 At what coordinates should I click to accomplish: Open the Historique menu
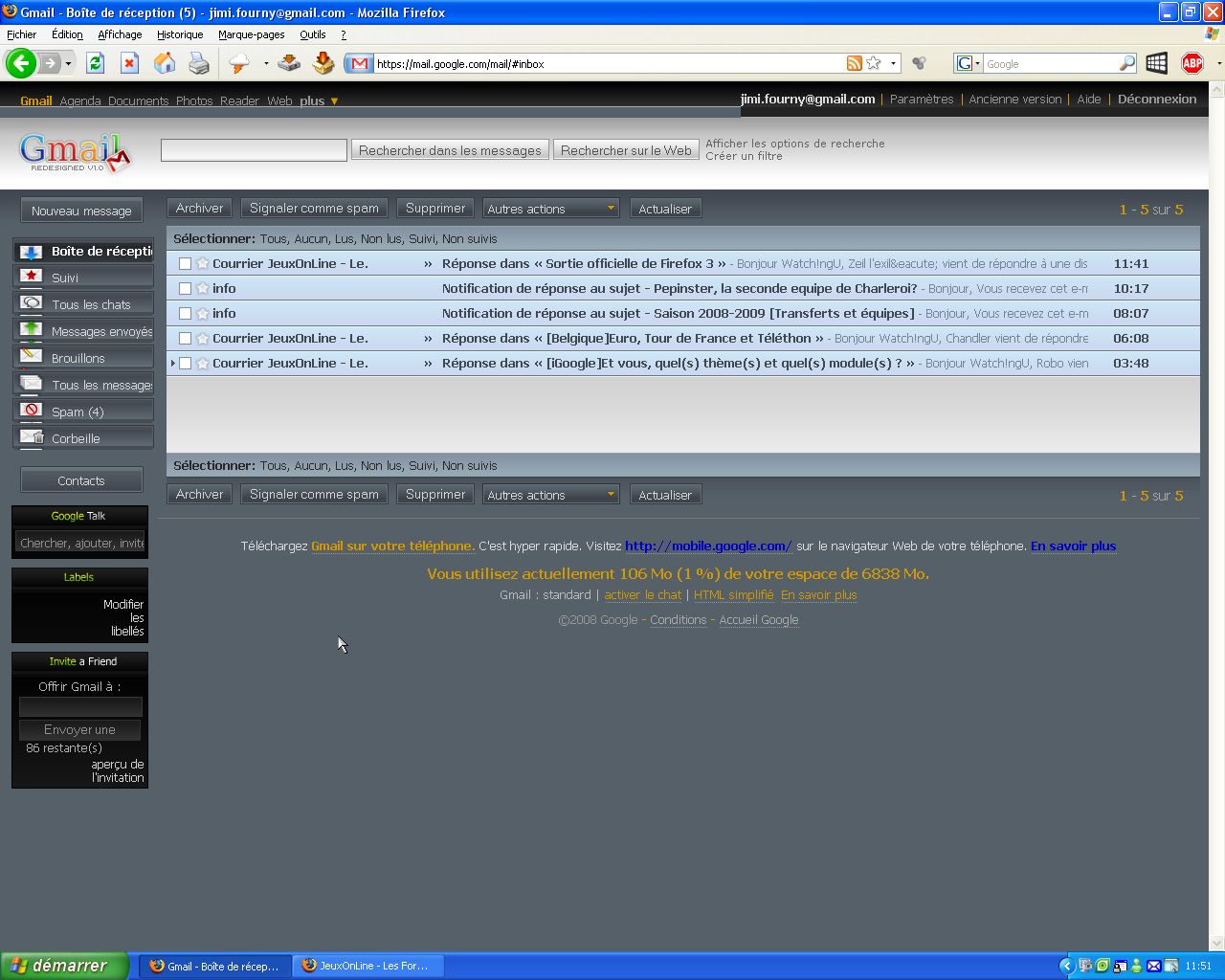point(180,34)
